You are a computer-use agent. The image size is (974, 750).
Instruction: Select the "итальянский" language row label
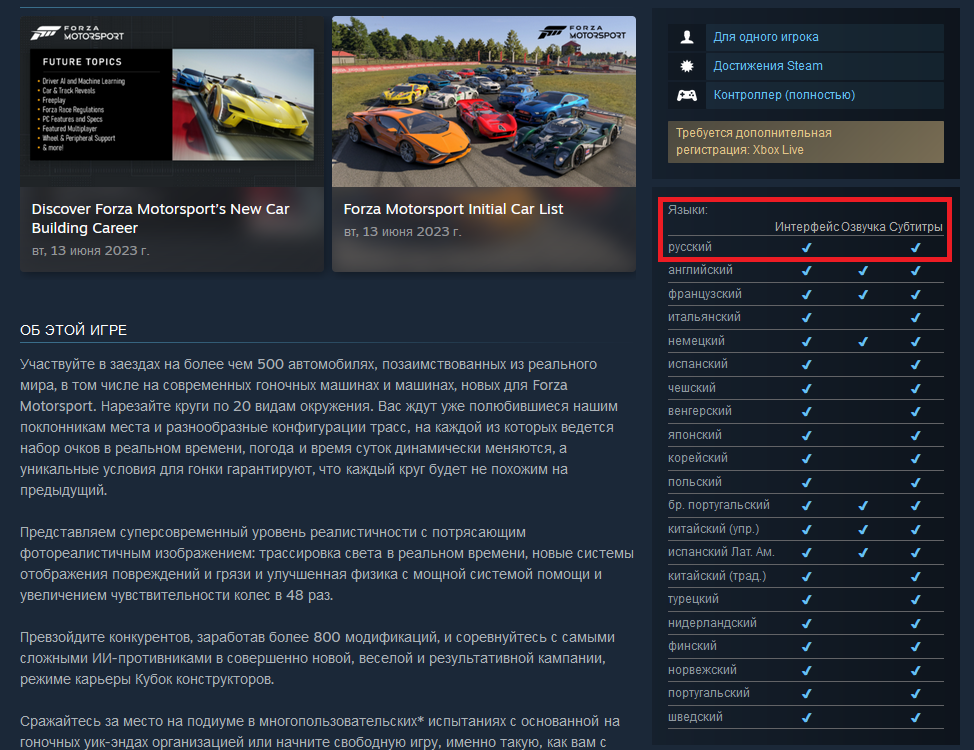(x=704, y=317)
